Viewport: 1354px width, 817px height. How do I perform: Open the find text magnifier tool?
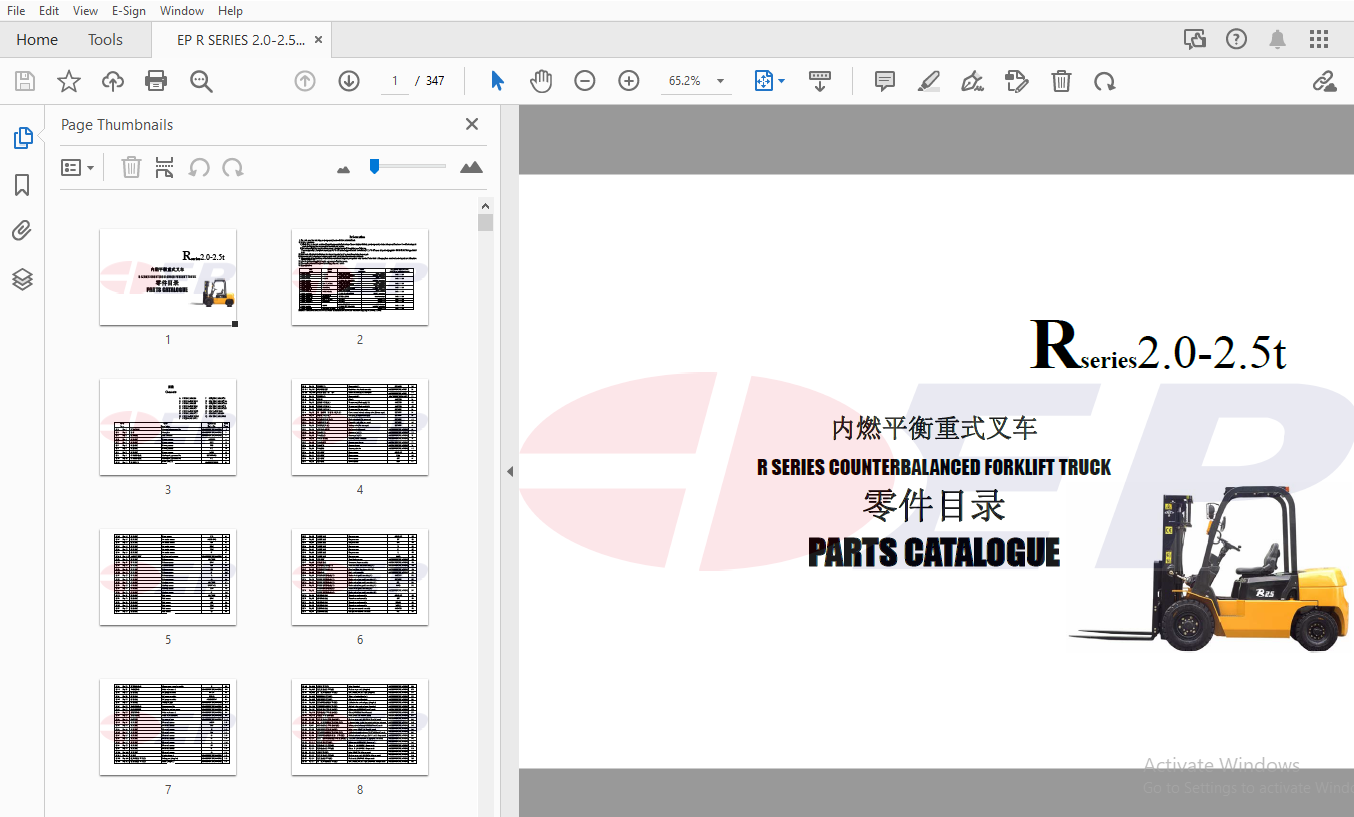click(x=201, y=81)
